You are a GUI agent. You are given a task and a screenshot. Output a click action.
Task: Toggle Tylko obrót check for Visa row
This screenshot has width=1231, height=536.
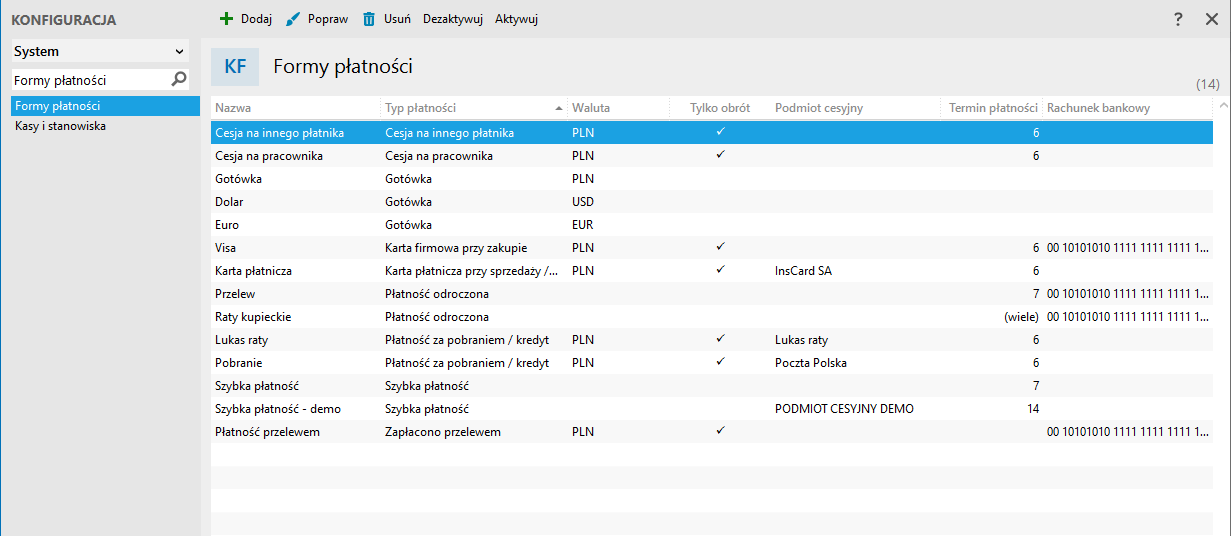click(x=720, y=247)
